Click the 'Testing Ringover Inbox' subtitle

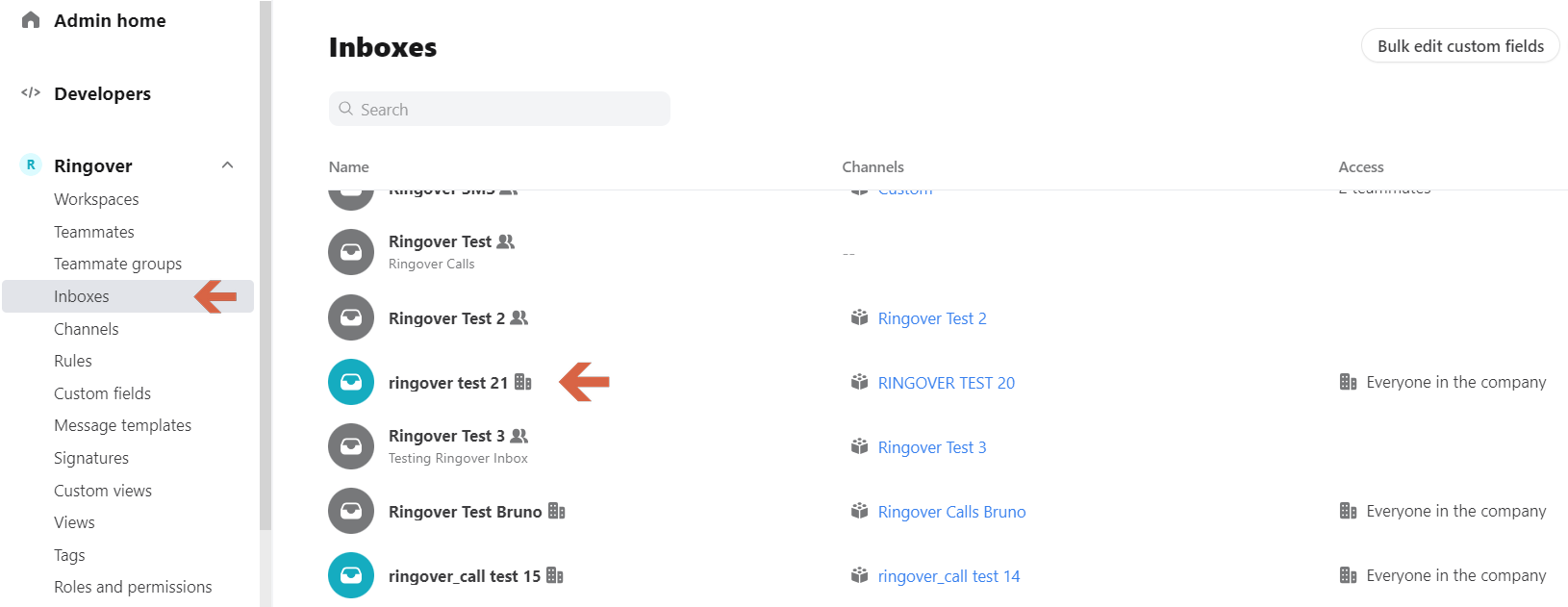point(458,458)
